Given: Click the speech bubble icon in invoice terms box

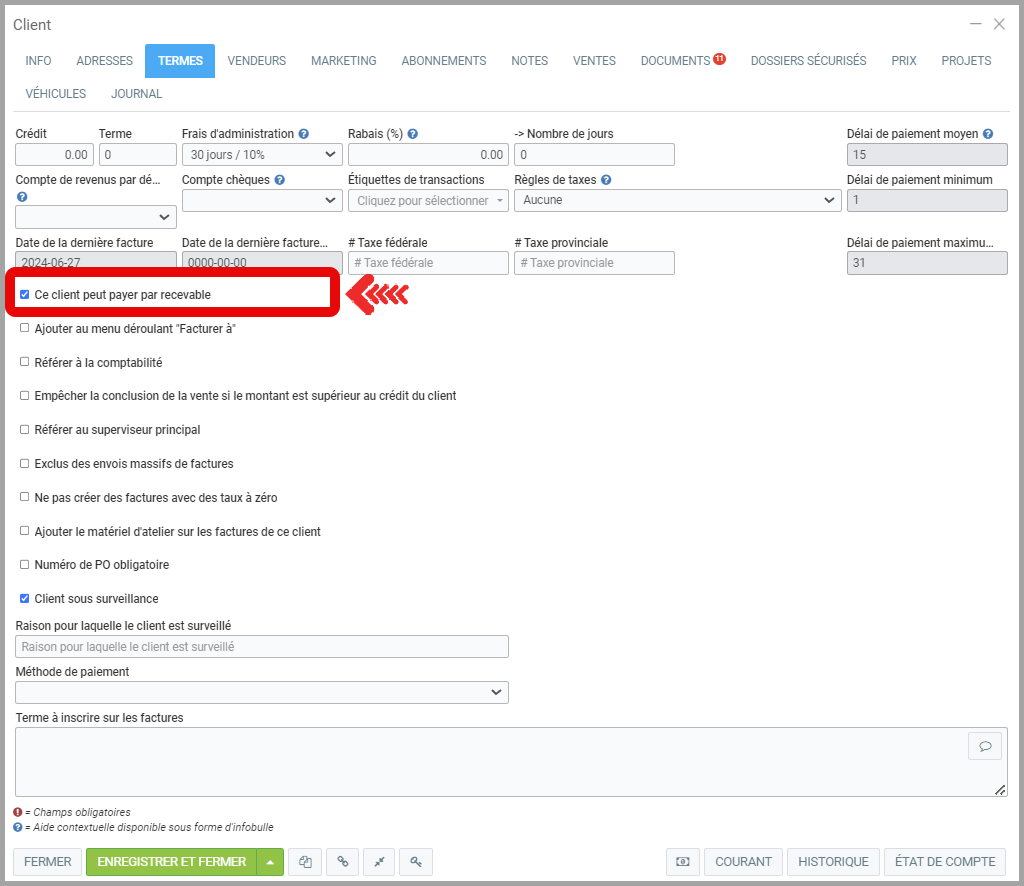Looking at the screenshot, I should point(985,746).
